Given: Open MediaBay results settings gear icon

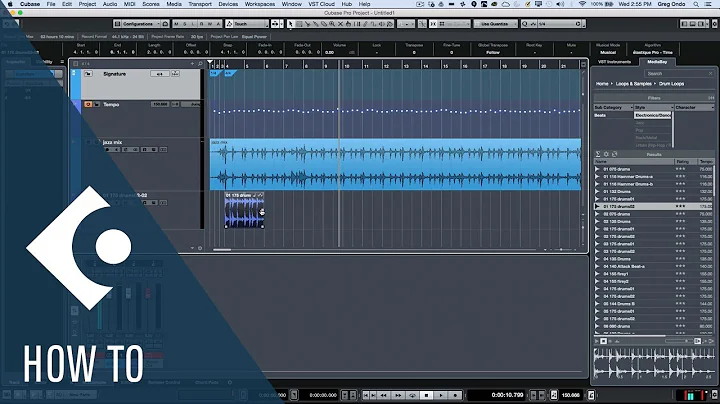Looking at the screenshot, I should (606, 154).
